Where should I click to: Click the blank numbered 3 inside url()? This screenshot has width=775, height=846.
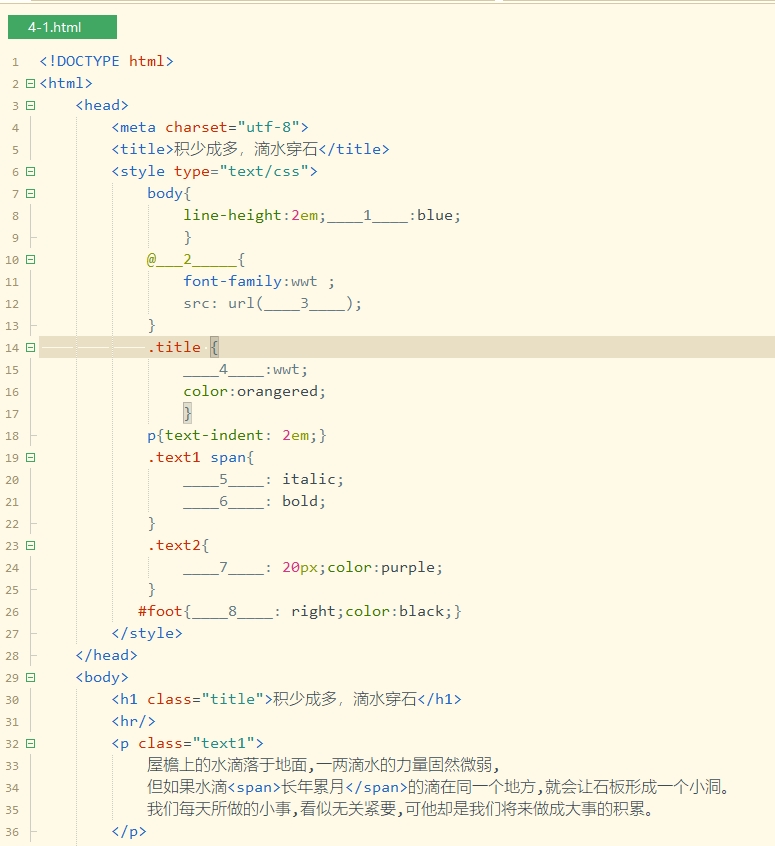tap(304, 304)
